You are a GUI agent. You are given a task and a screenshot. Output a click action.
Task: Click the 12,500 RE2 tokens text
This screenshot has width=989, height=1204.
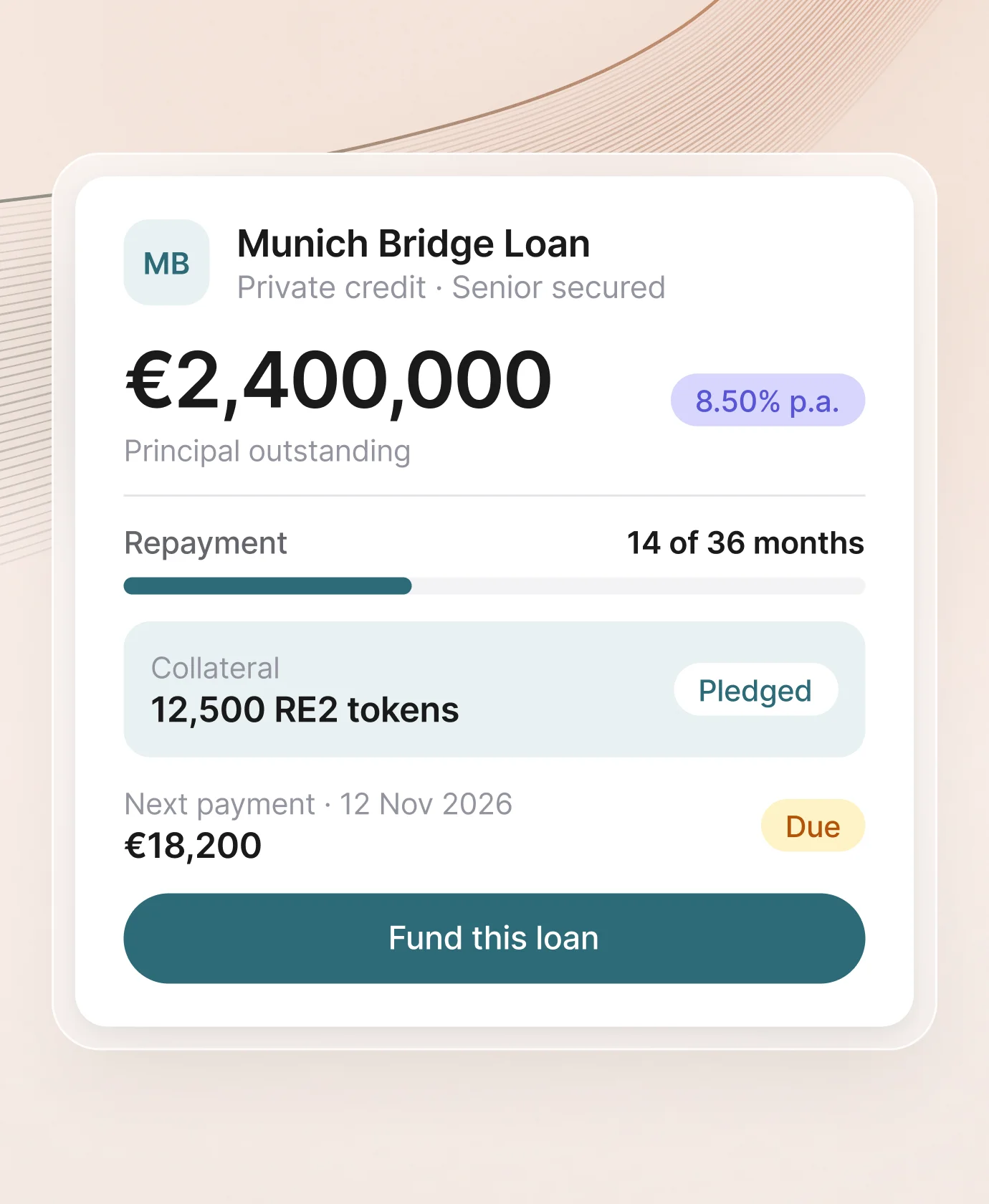pyautogui.click(x=305, y=710)
